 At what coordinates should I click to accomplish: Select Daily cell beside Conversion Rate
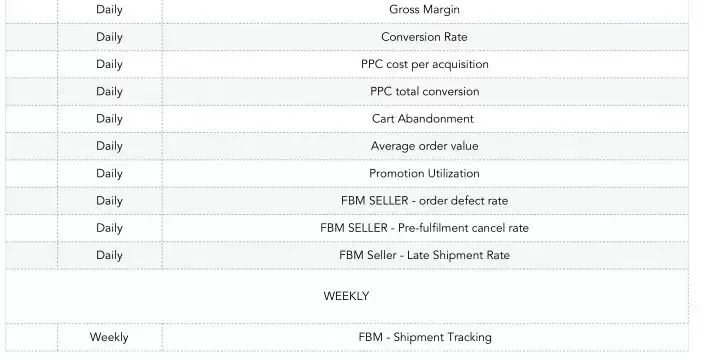coord(109,37)
